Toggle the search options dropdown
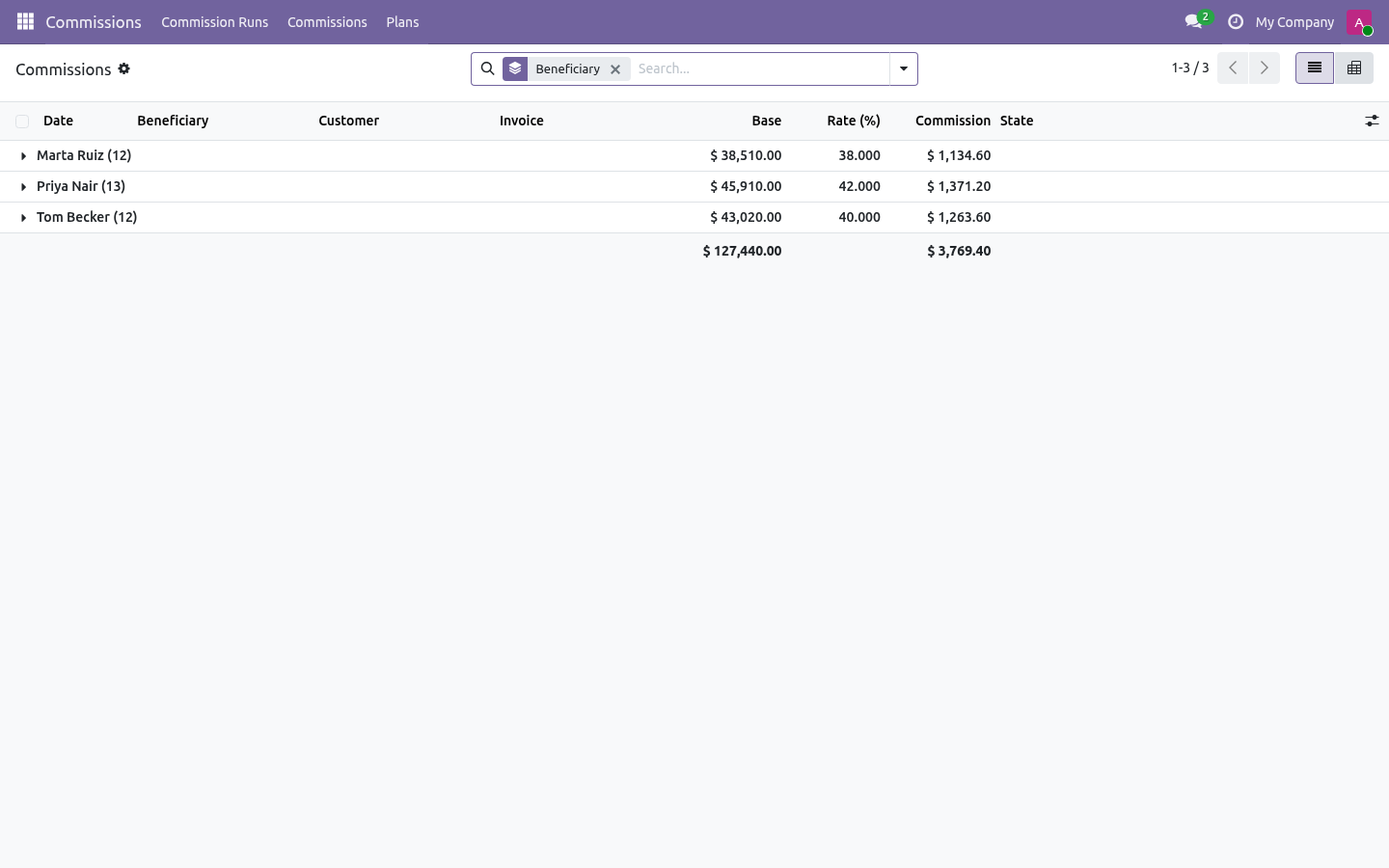This screenshot has width=1389, height=868. [904, 68]
